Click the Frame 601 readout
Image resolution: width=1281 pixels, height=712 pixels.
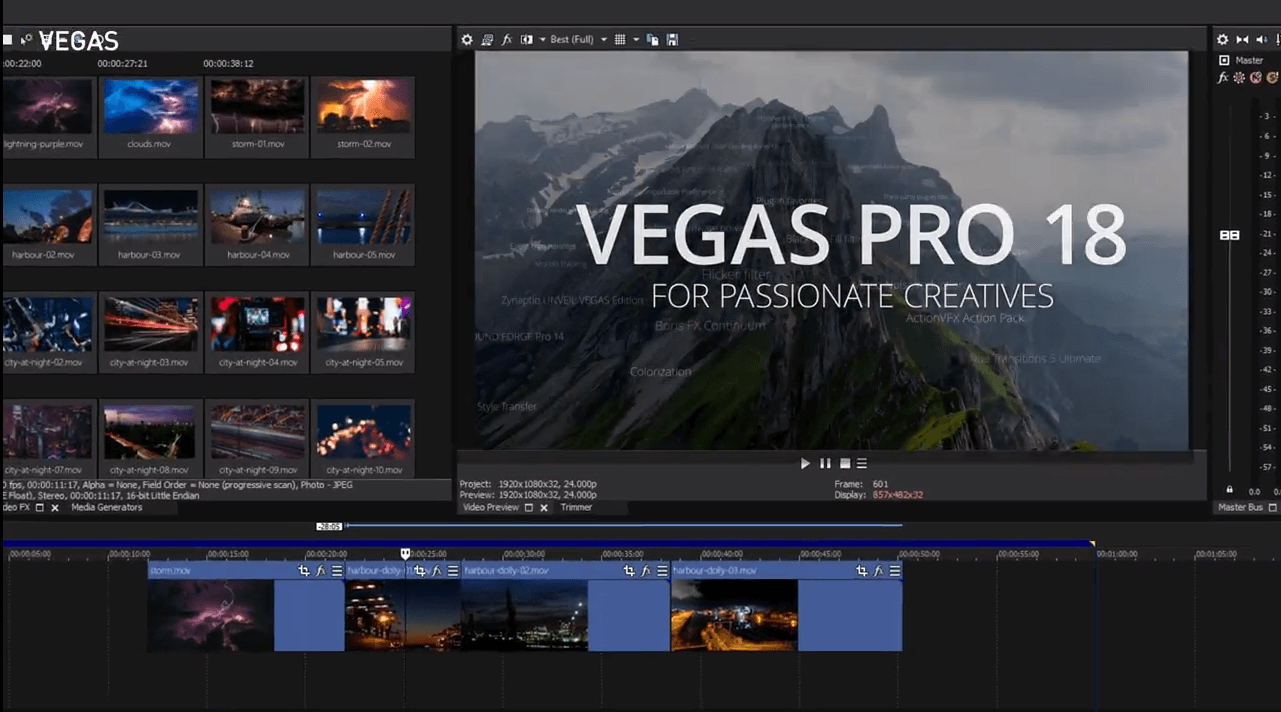[x=861, y=484]
